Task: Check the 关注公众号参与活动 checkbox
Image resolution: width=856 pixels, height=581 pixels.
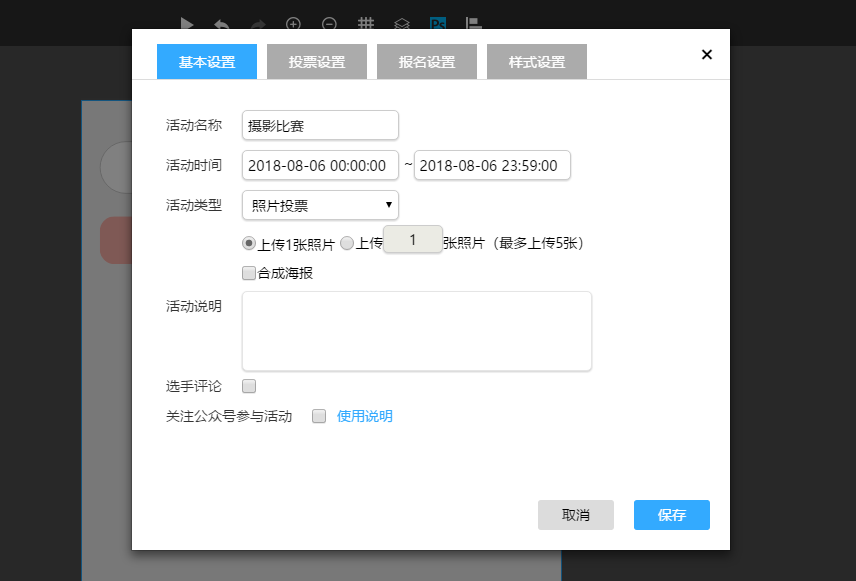Action: (x=319, y=416)
